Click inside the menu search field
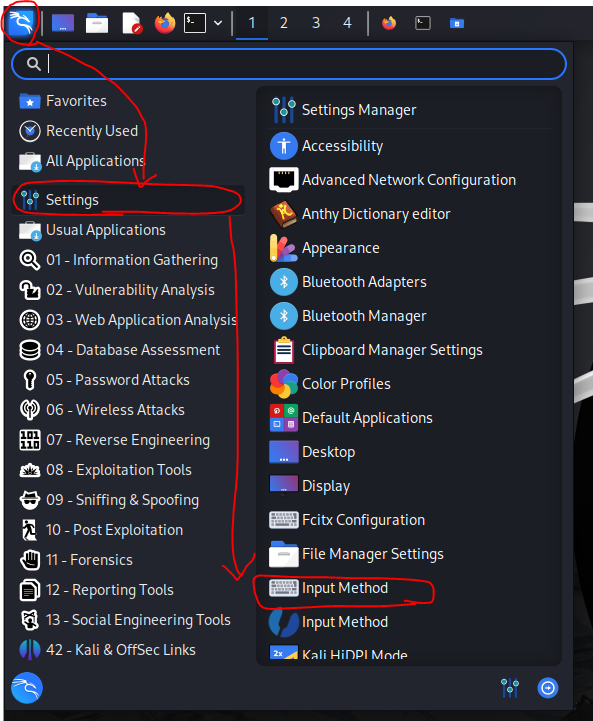The image size is (593, 721). pyautogui.click(x=289, y=64)
